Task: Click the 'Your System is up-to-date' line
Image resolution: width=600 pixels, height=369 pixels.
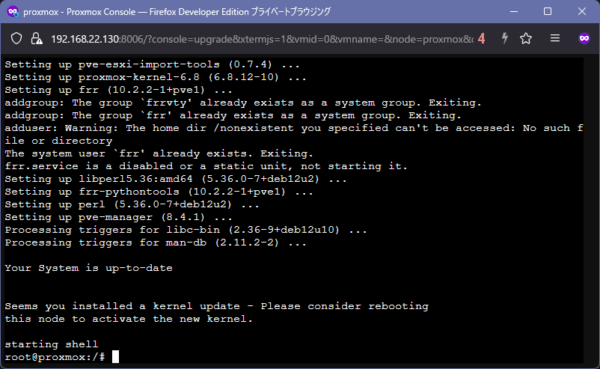Action: (89, 268)
